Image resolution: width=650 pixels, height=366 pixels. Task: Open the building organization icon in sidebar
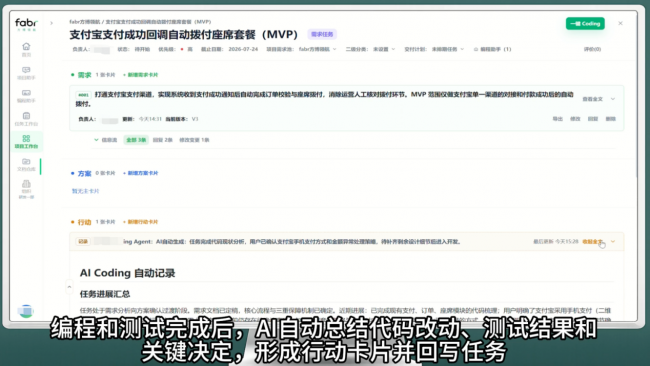coord(26,184)
